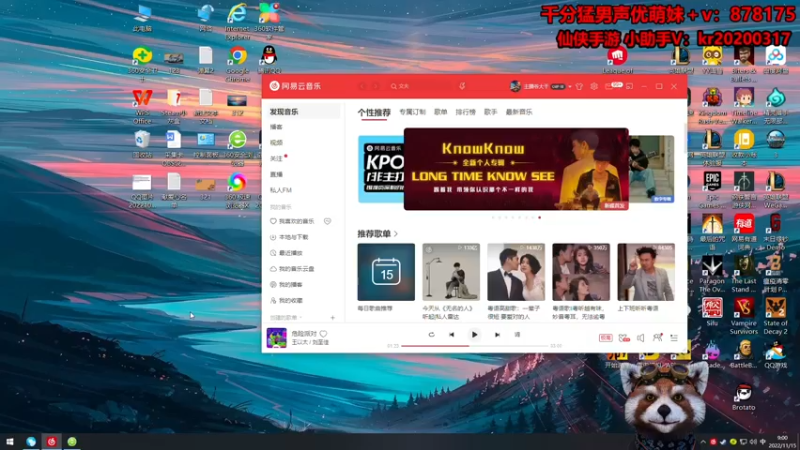Open the KnowKnow album banner

point(516,169)
